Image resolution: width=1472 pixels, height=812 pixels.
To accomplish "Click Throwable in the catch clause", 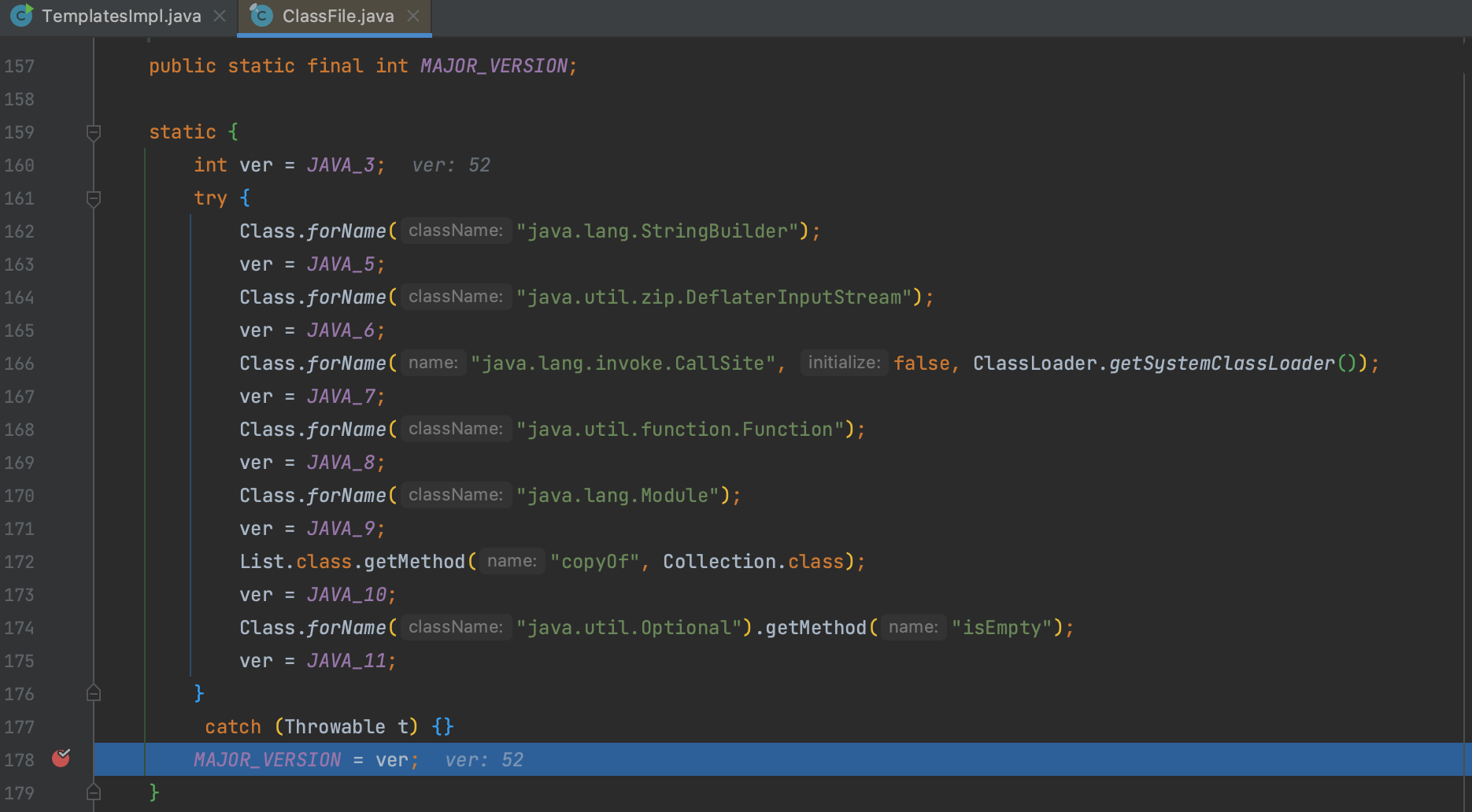I will (335, 727).
